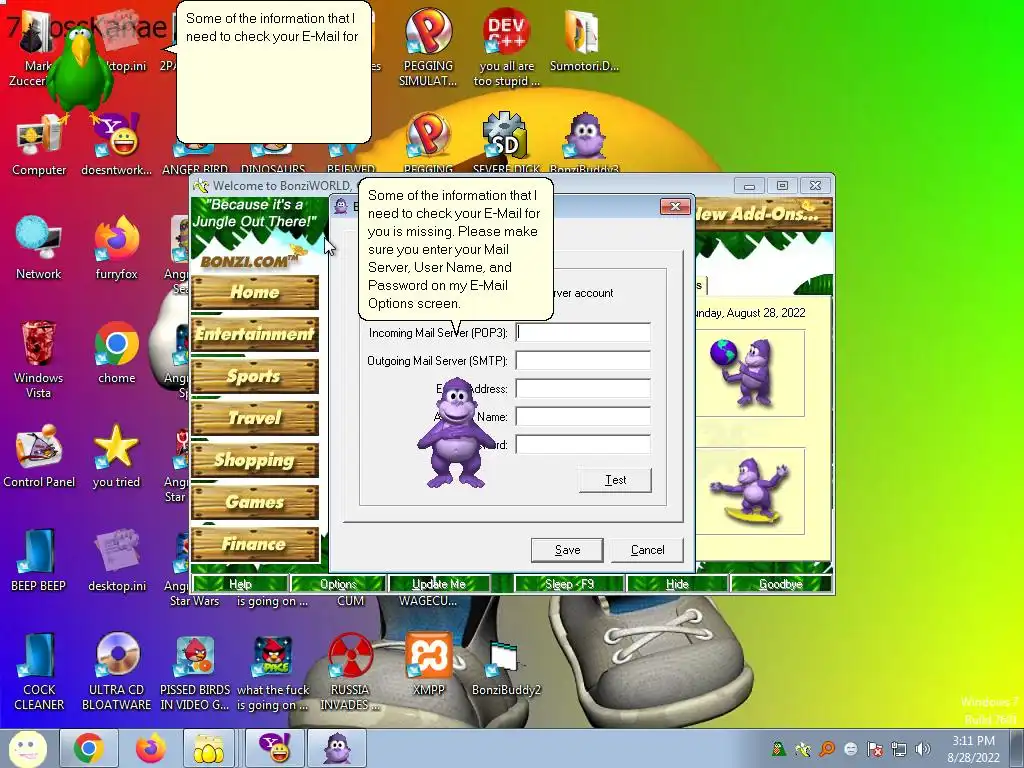Open the Yahoo Messenger taskbar button
1024x768 pixels.
tap(274, 748)
